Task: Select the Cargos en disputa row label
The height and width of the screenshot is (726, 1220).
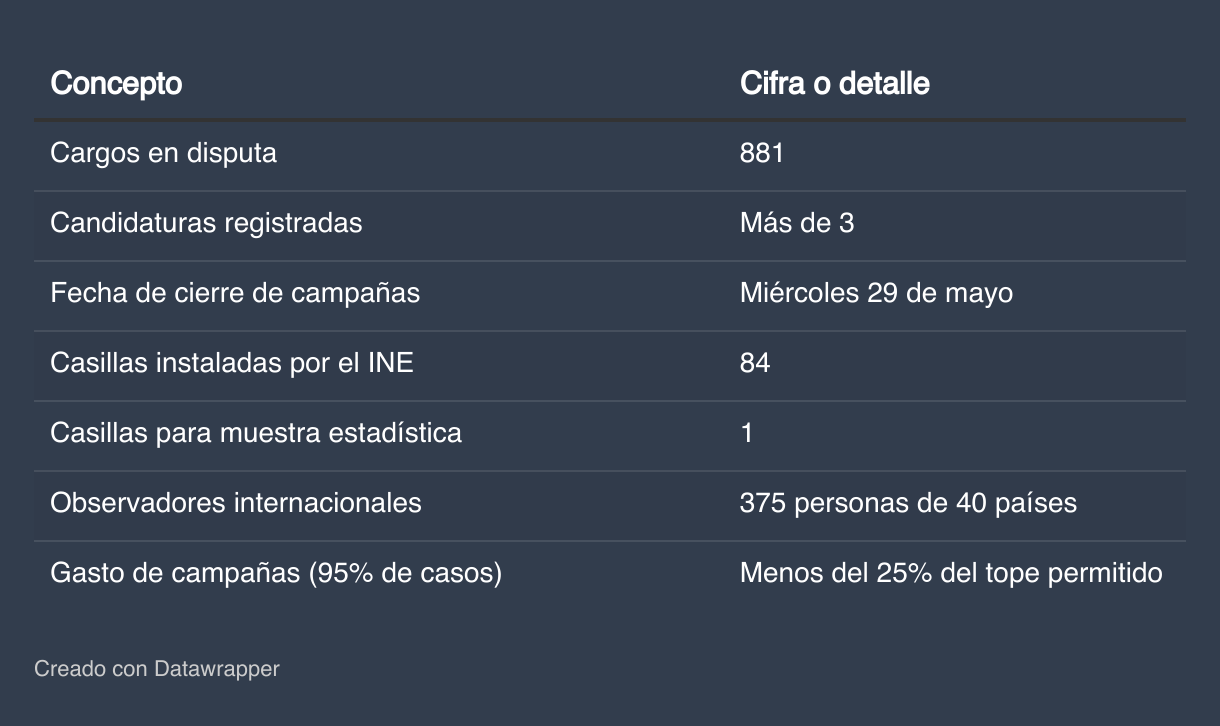Action: [x=163, y=153]
